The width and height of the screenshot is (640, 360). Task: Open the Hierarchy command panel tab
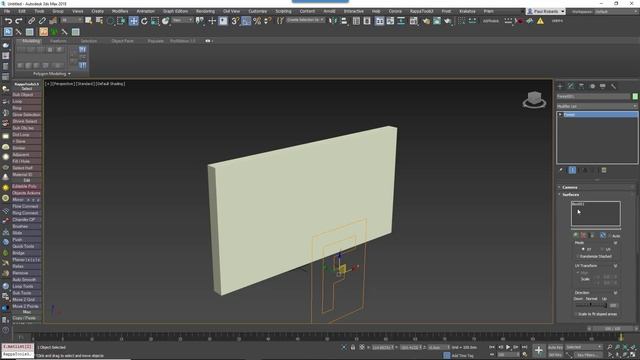[581, 86]
